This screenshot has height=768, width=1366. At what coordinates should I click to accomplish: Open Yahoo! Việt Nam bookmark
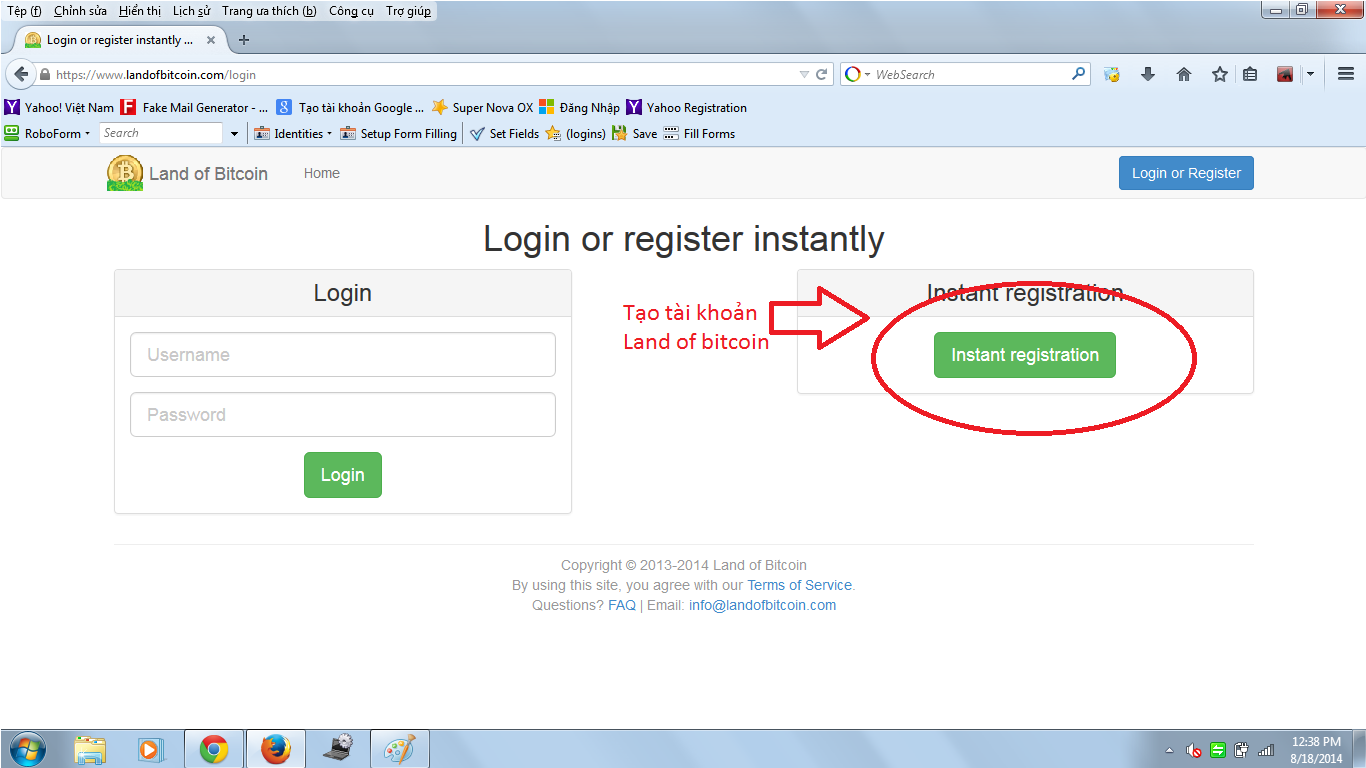60,107
